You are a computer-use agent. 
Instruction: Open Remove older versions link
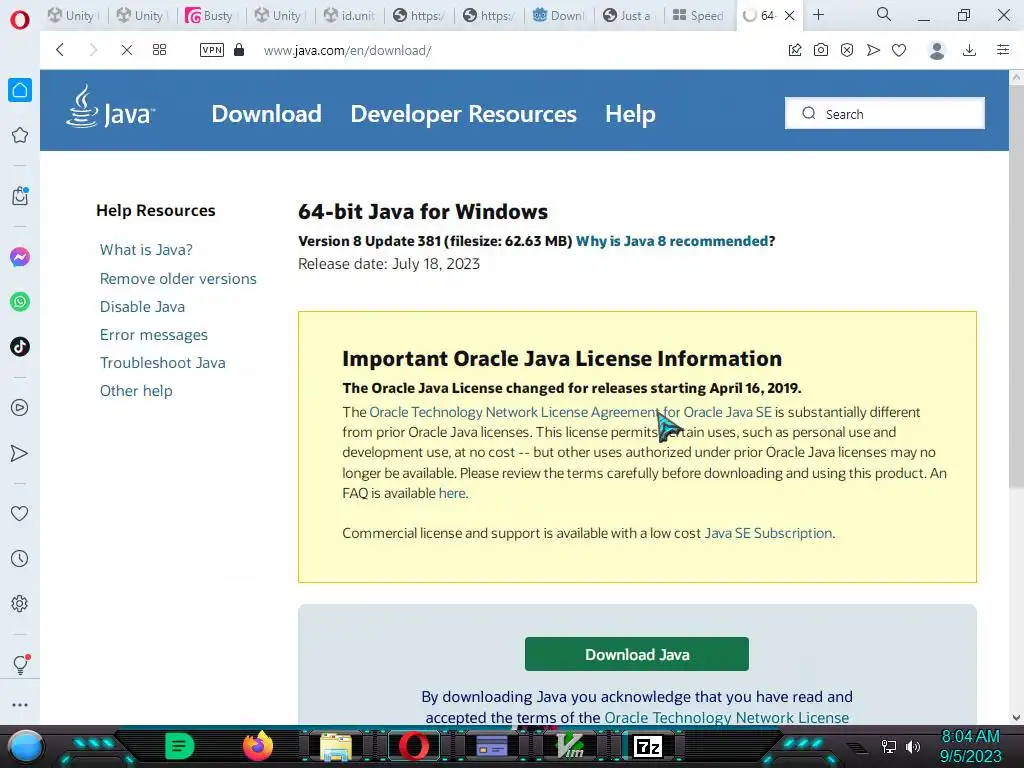[x=178, y=279]
